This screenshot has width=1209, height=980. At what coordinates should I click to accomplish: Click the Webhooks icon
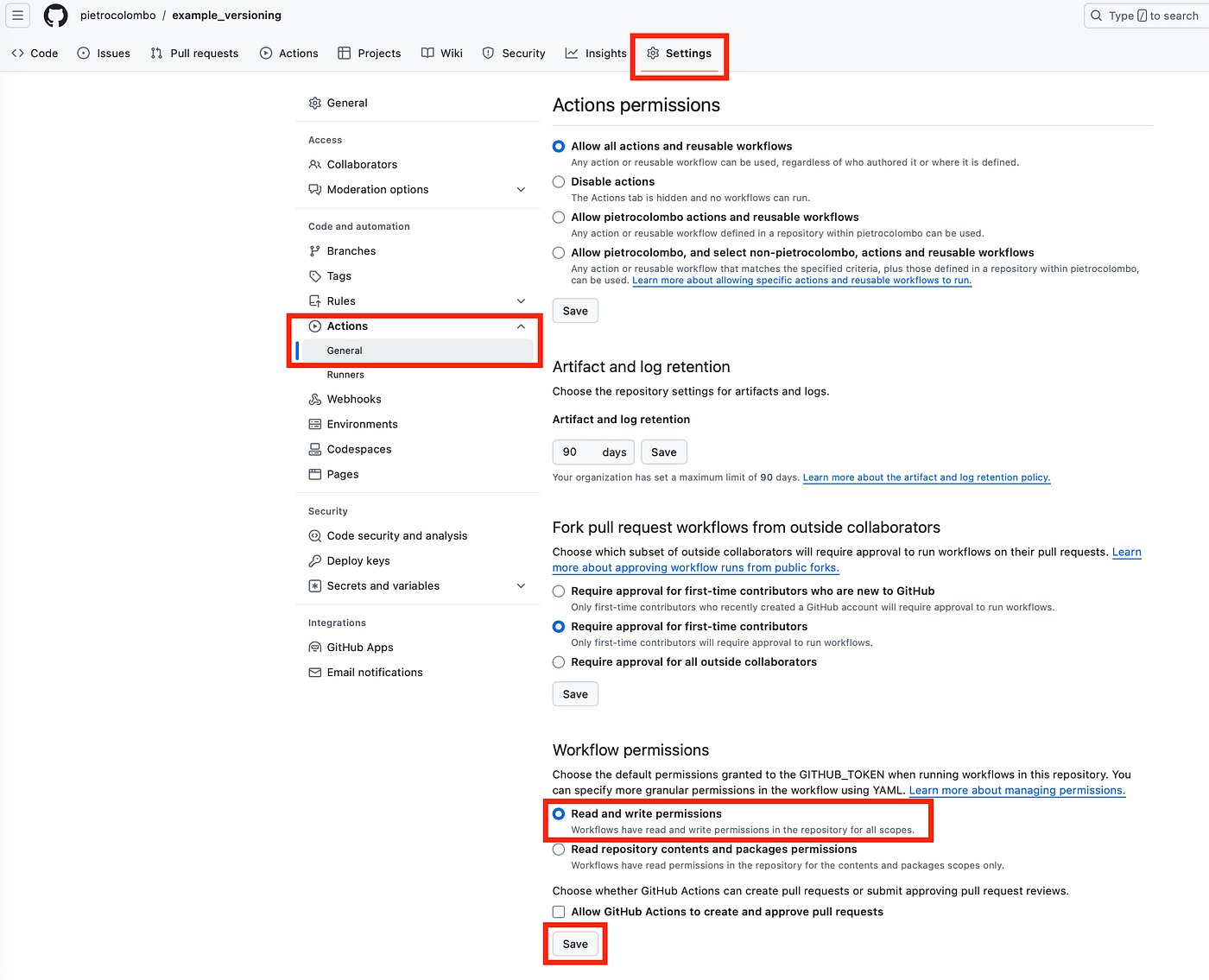(x=315, y=399)
